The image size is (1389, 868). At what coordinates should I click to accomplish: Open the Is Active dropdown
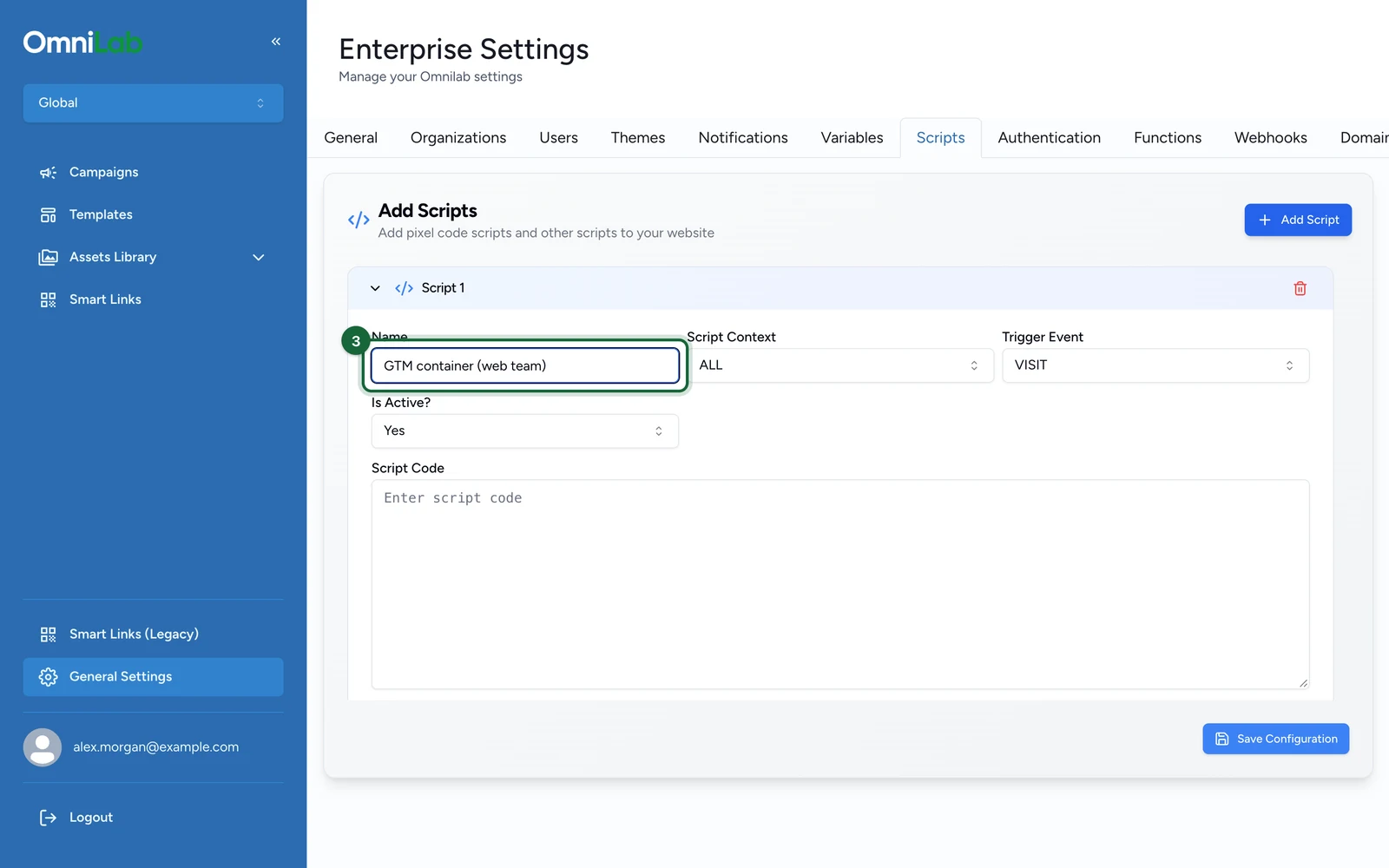tap(524, 431)
